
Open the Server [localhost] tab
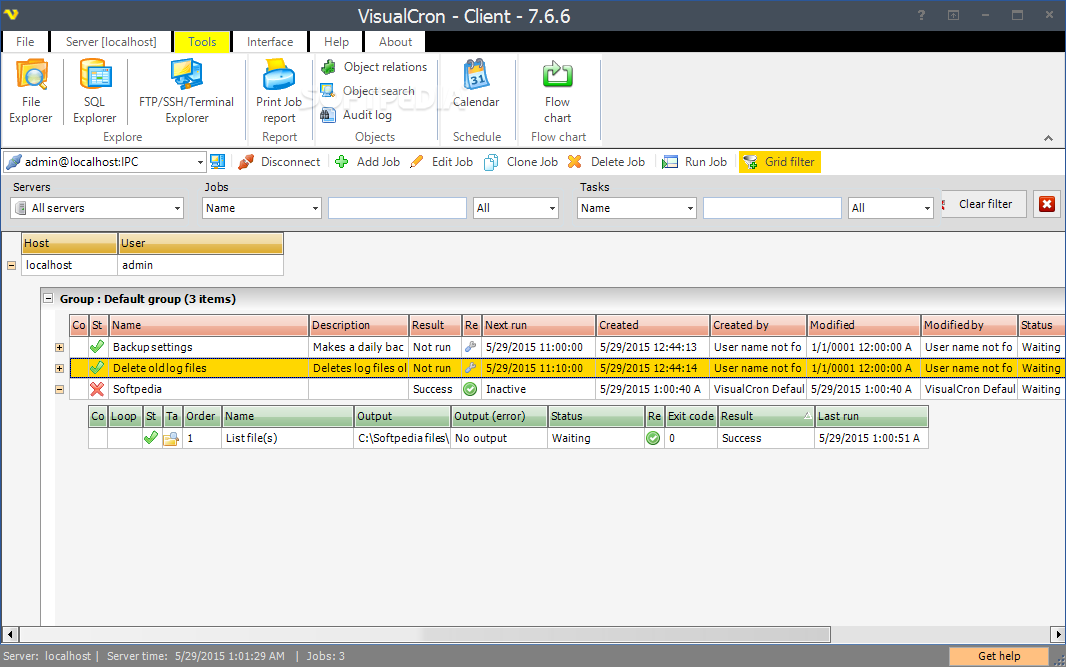click(x=111, y=41)
